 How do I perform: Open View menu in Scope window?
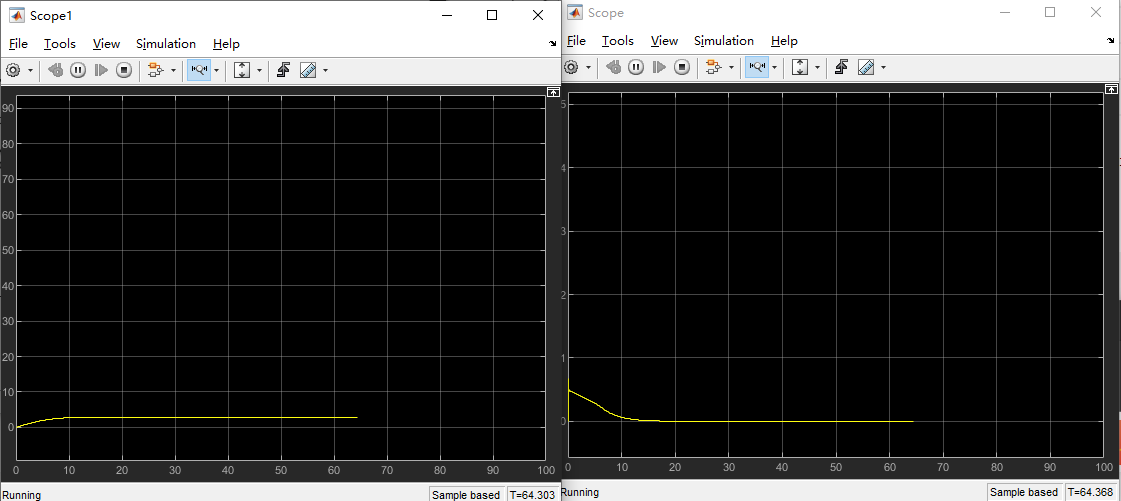(663, 41)
